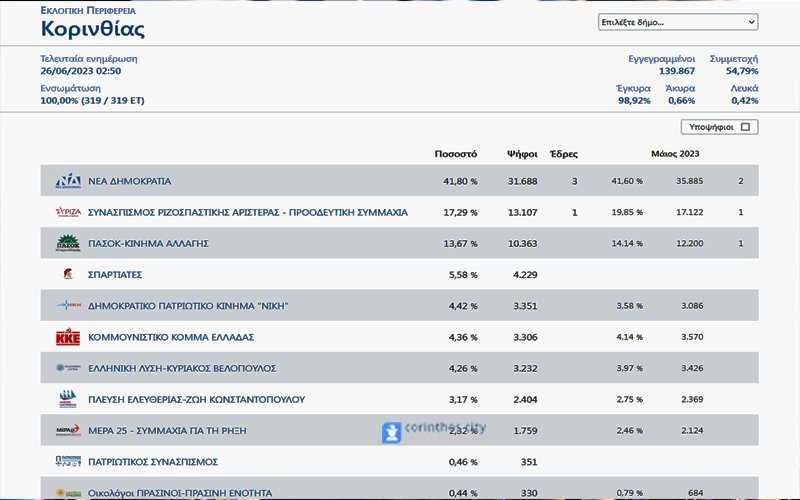
Task: Select the ΣΠΑΡΤΙΑΤΕΣ party name
Action: [x=115, y=274]
